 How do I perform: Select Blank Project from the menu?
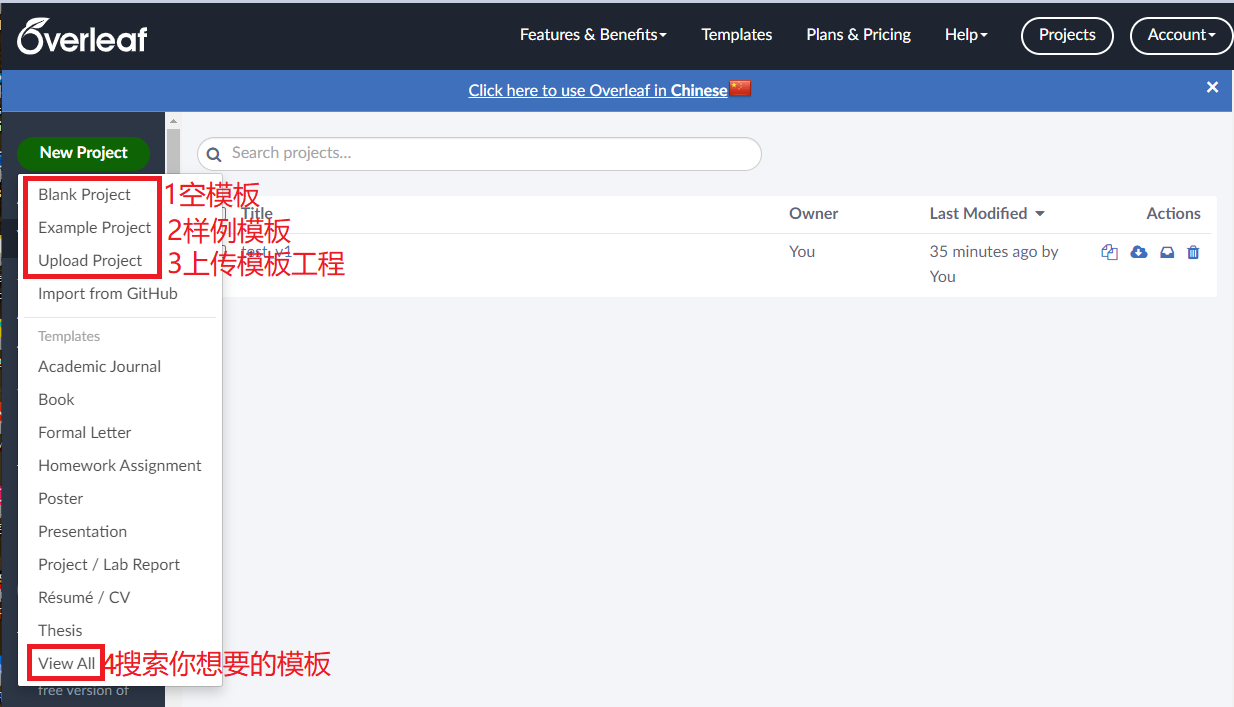pos(84,194)
